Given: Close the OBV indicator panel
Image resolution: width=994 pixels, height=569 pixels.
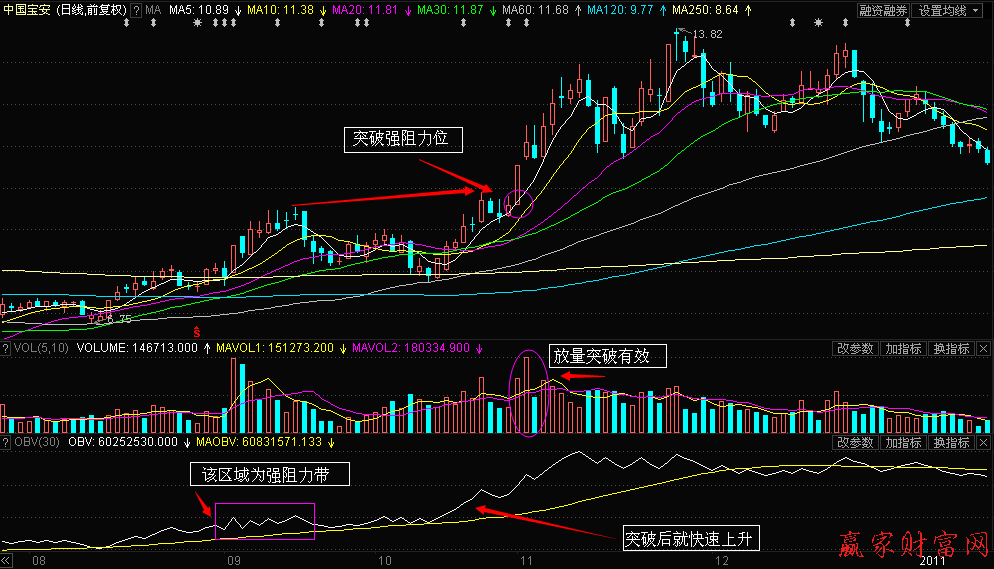Looking at the screenshot, I should pos(983,442).
